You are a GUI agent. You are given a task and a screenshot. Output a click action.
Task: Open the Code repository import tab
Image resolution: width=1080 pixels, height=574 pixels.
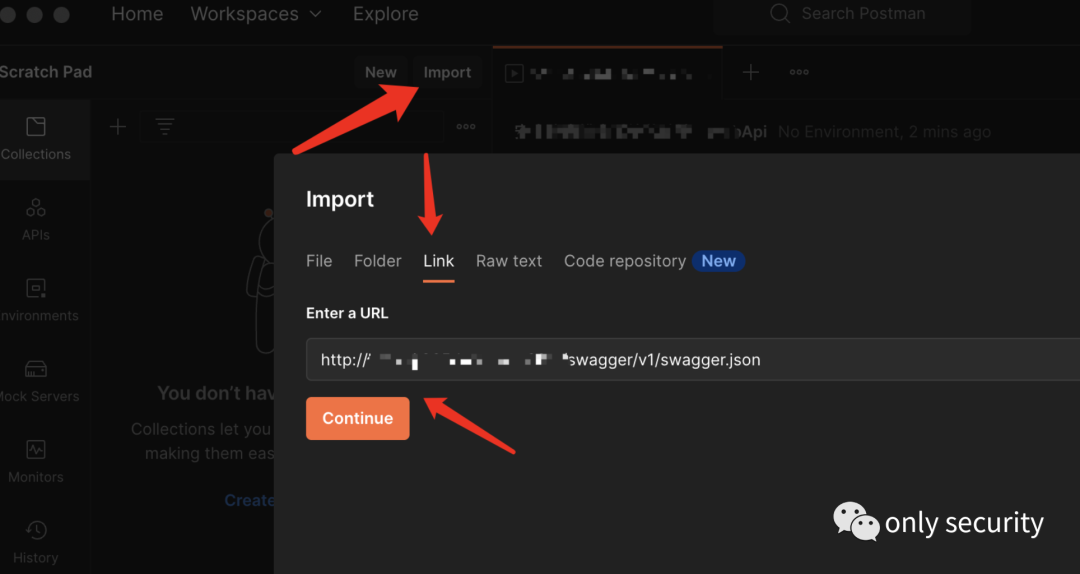point(625,261)
